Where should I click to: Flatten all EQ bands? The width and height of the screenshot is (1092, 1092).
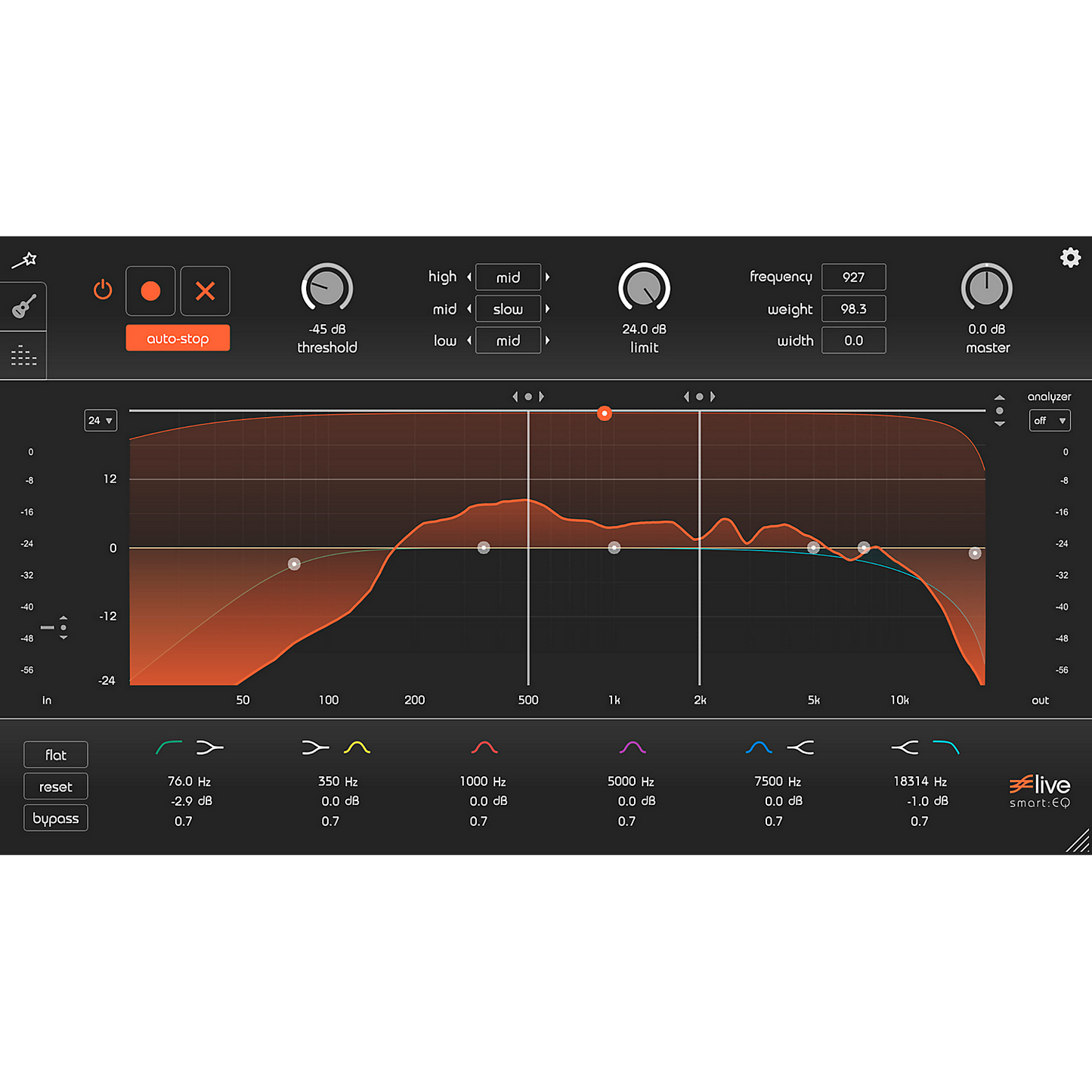pyautogui.click(x=55, y=754)
